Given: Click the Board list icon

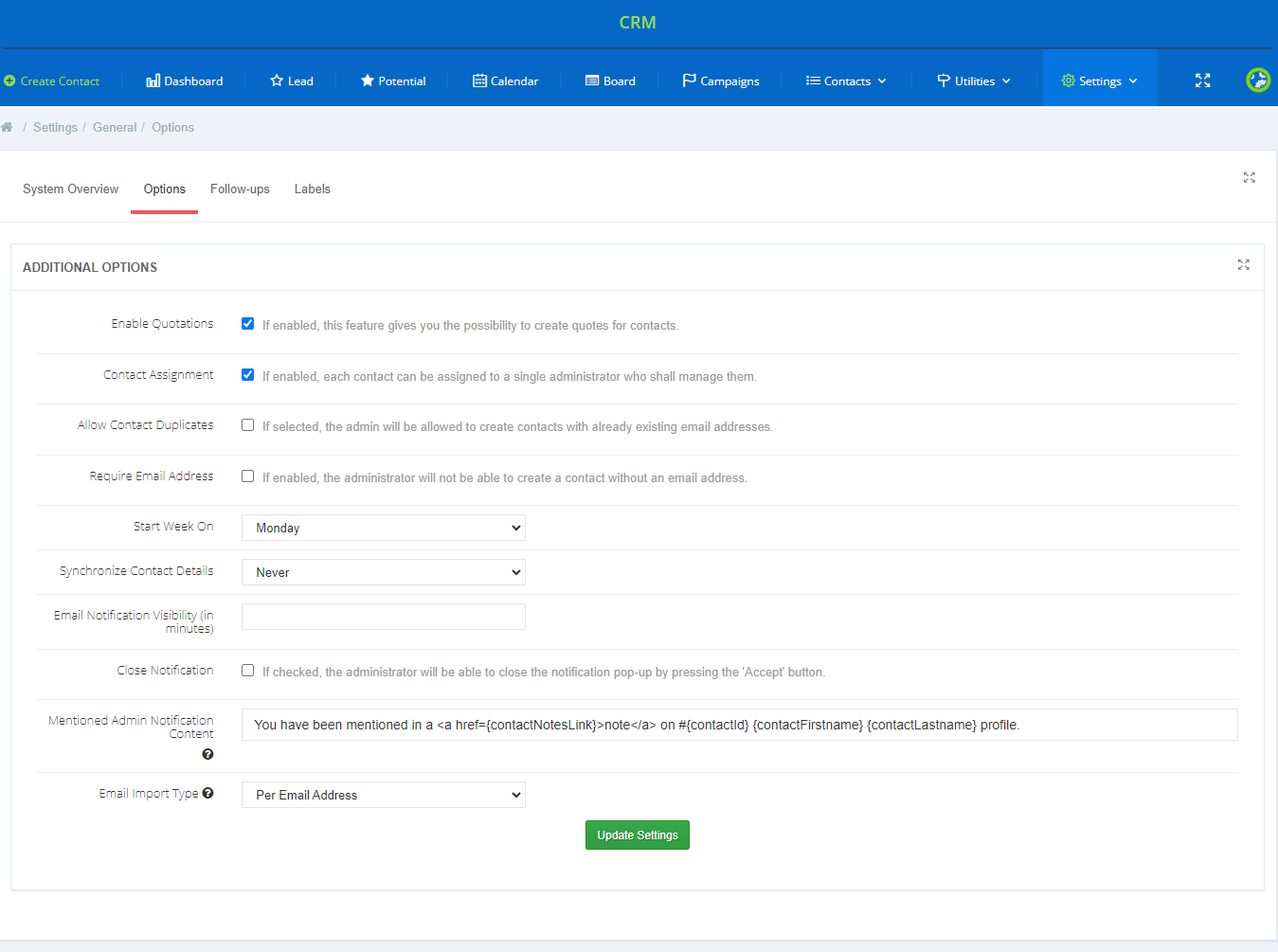Looking at the screenshot, I should coord(592,81).
